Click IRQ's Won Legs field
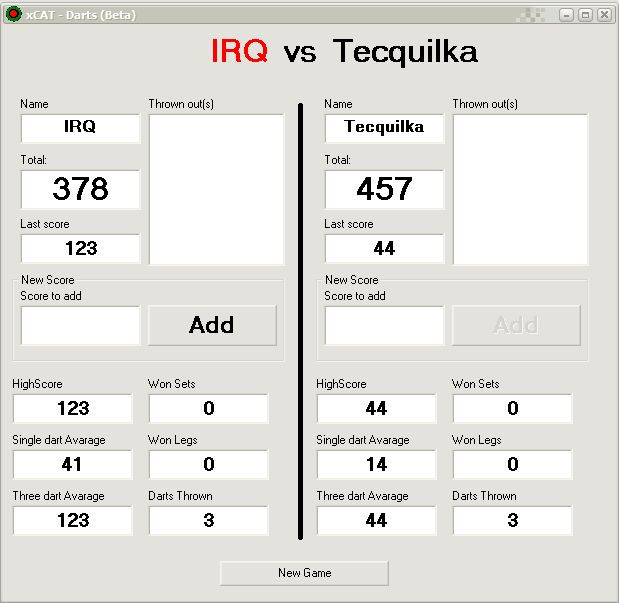The width and height of the screenshot is (619, 603). coord(209,464)
